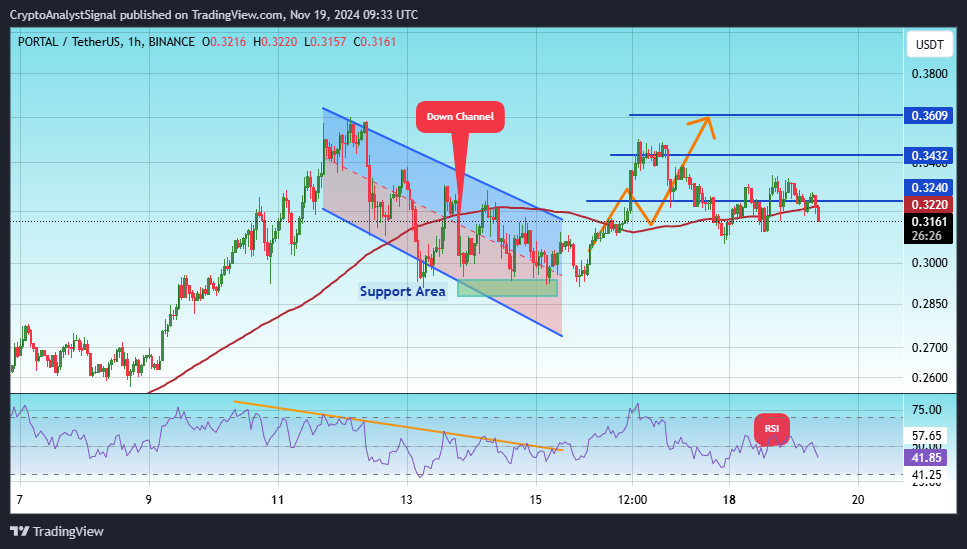Click the close price value C0.3161
Image resolution: width=967 pixels, height=549 pixels.
tap(375, 42)
